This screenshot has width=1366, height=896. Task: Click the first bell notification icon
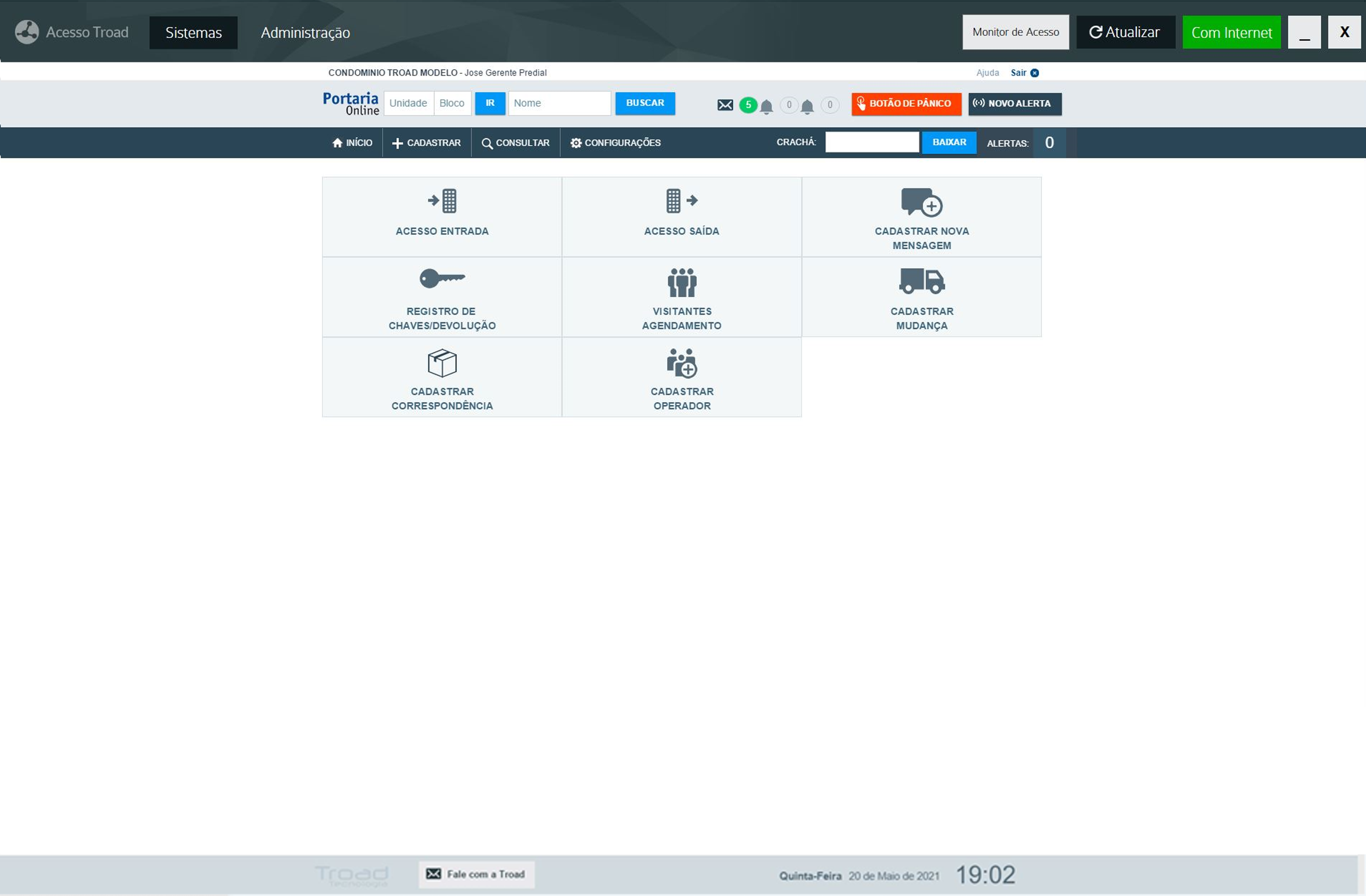tap(766, 106)
